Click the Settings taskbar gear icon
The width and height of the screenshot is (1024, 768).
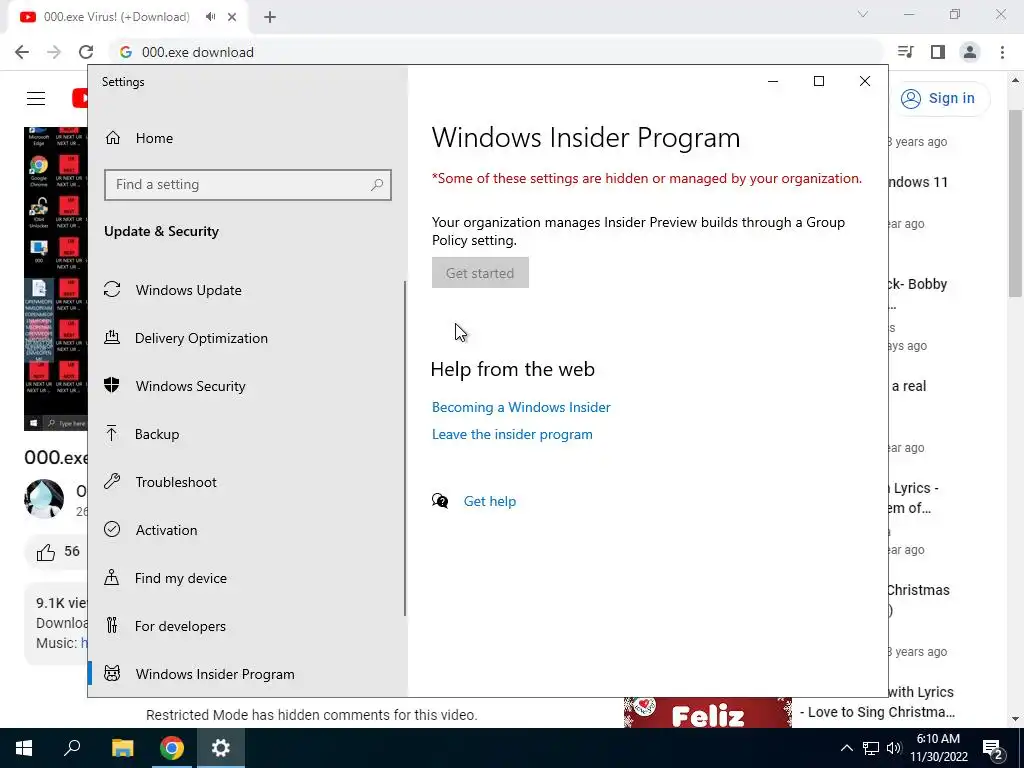[x=221, y=748]
